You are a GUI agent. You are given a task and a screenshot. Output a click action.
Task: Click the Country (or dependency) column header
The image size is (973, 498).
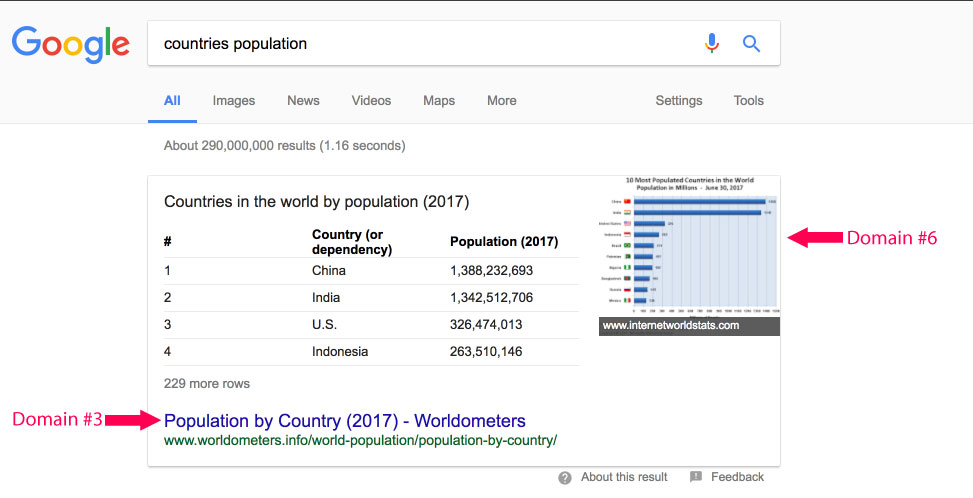(x=352, y=242)
